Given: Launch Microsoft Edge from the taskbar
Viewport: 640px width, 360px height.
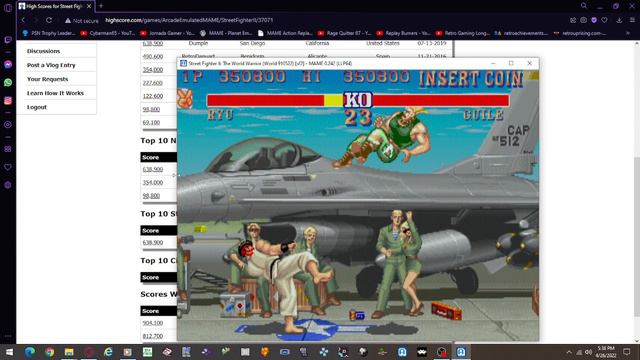Looking at the screenshot, I should point(29,352).
